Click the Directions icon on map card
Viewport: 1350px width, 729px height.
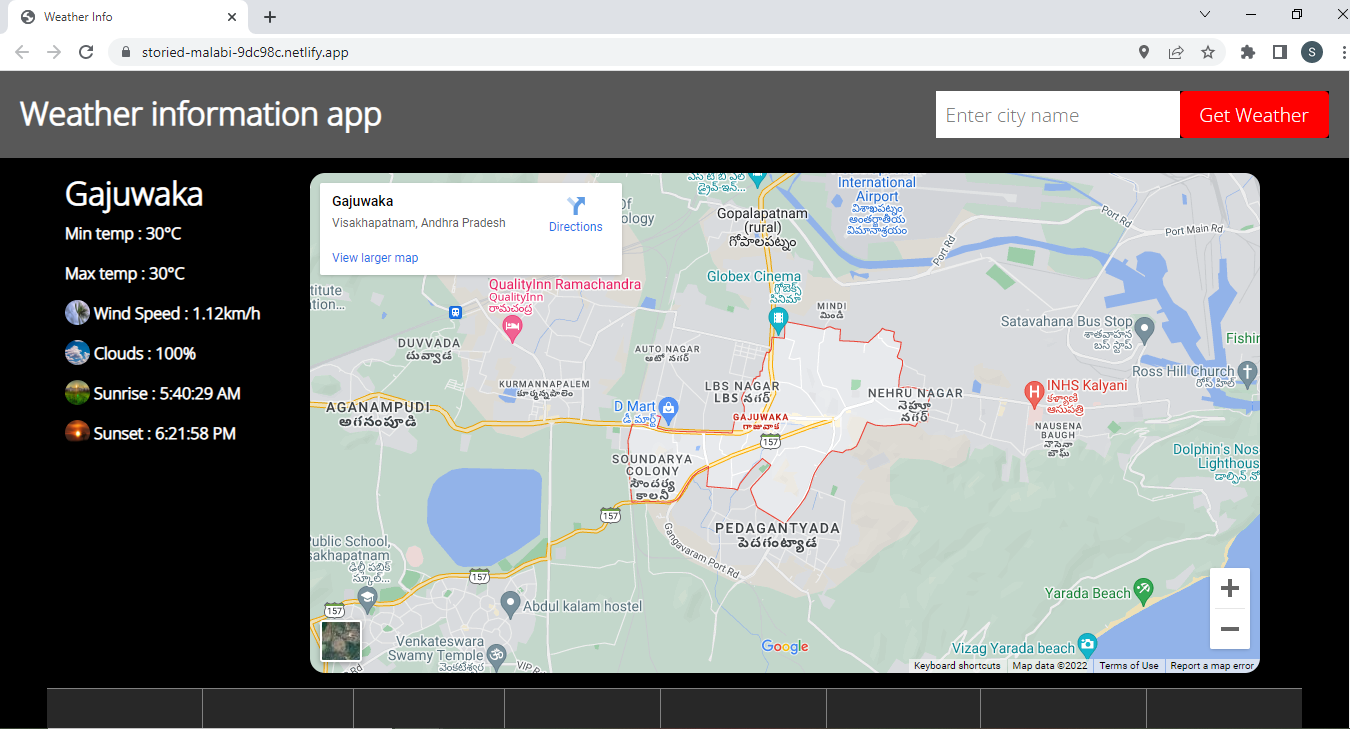(x=576, y=206)
